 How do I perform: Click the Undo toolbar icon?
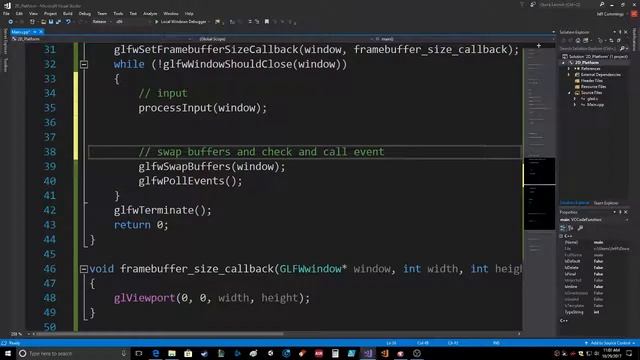(x=68, y=22)
